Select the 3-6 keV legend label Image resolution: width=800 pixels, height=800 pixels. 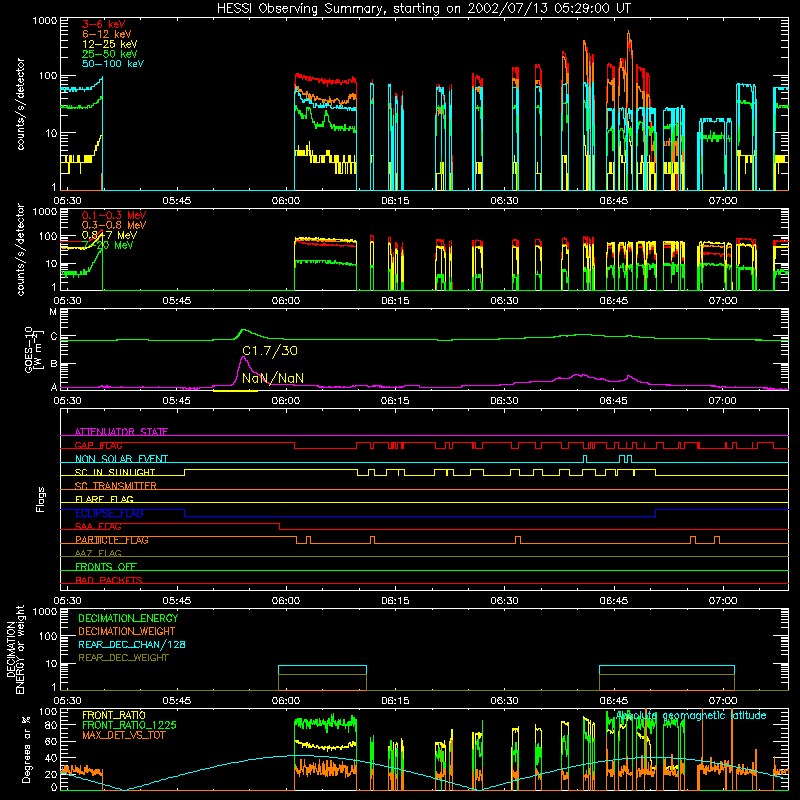[103, 24]
